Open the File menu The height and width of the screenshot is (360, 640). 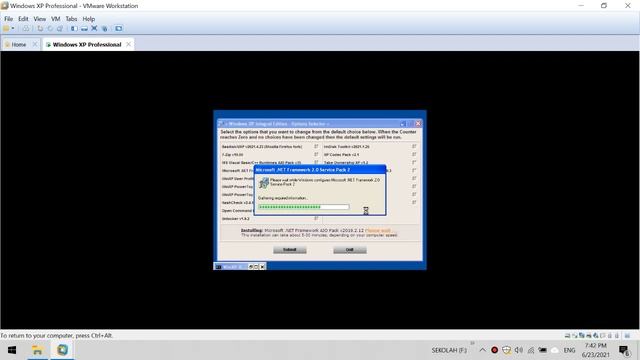click(x=8, y=19)
